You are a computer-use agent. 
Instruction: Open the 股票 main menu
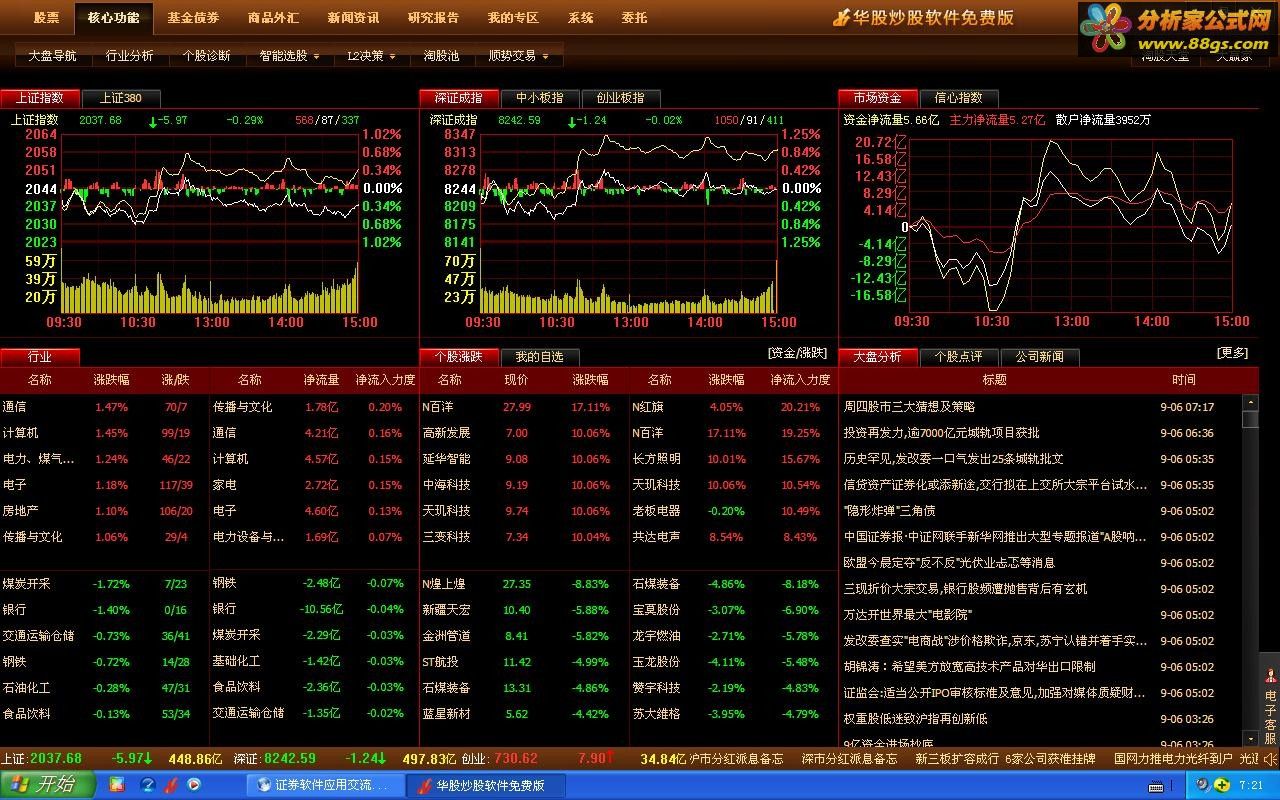point(46,18)
